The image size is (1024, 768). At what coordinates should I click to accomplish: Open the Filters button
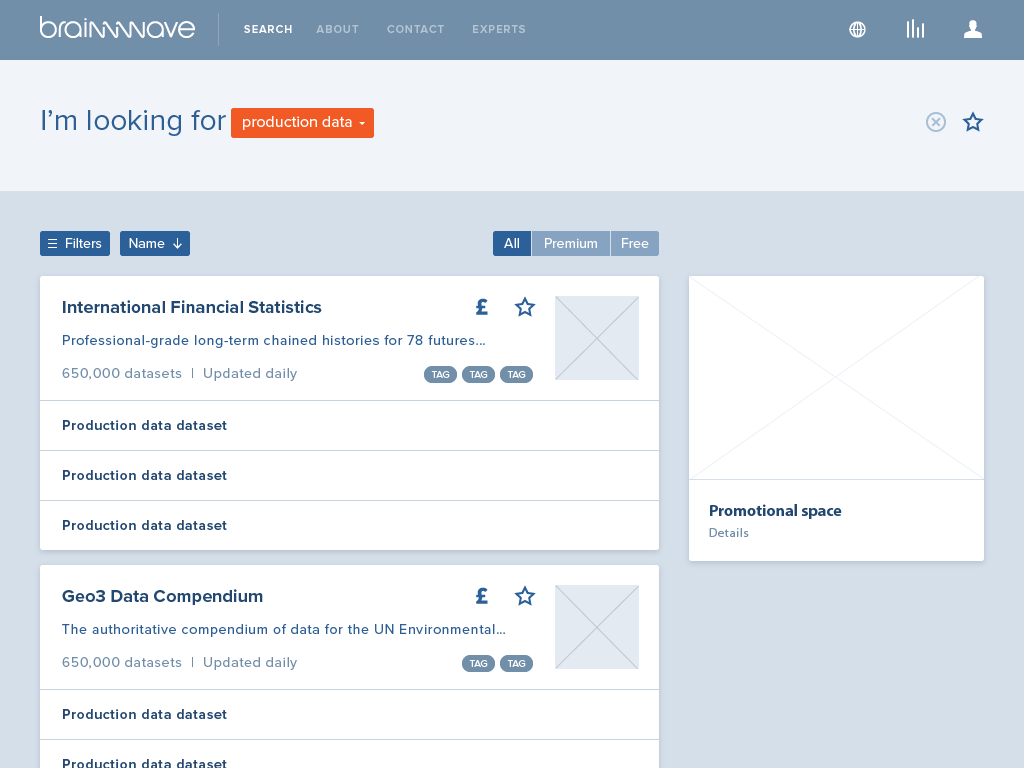(75, 244)
